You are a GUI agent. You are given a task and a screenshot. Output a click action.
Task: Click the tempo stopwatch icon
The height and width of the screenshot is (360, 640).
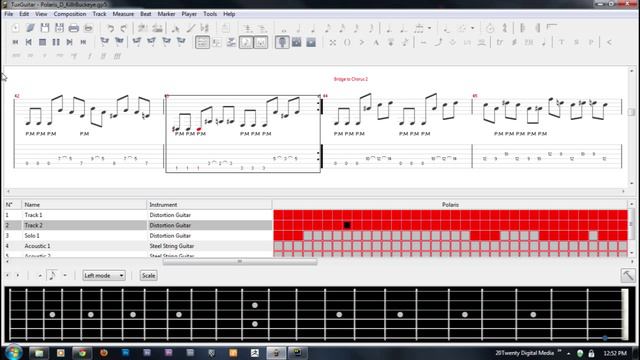click(490, 28)
